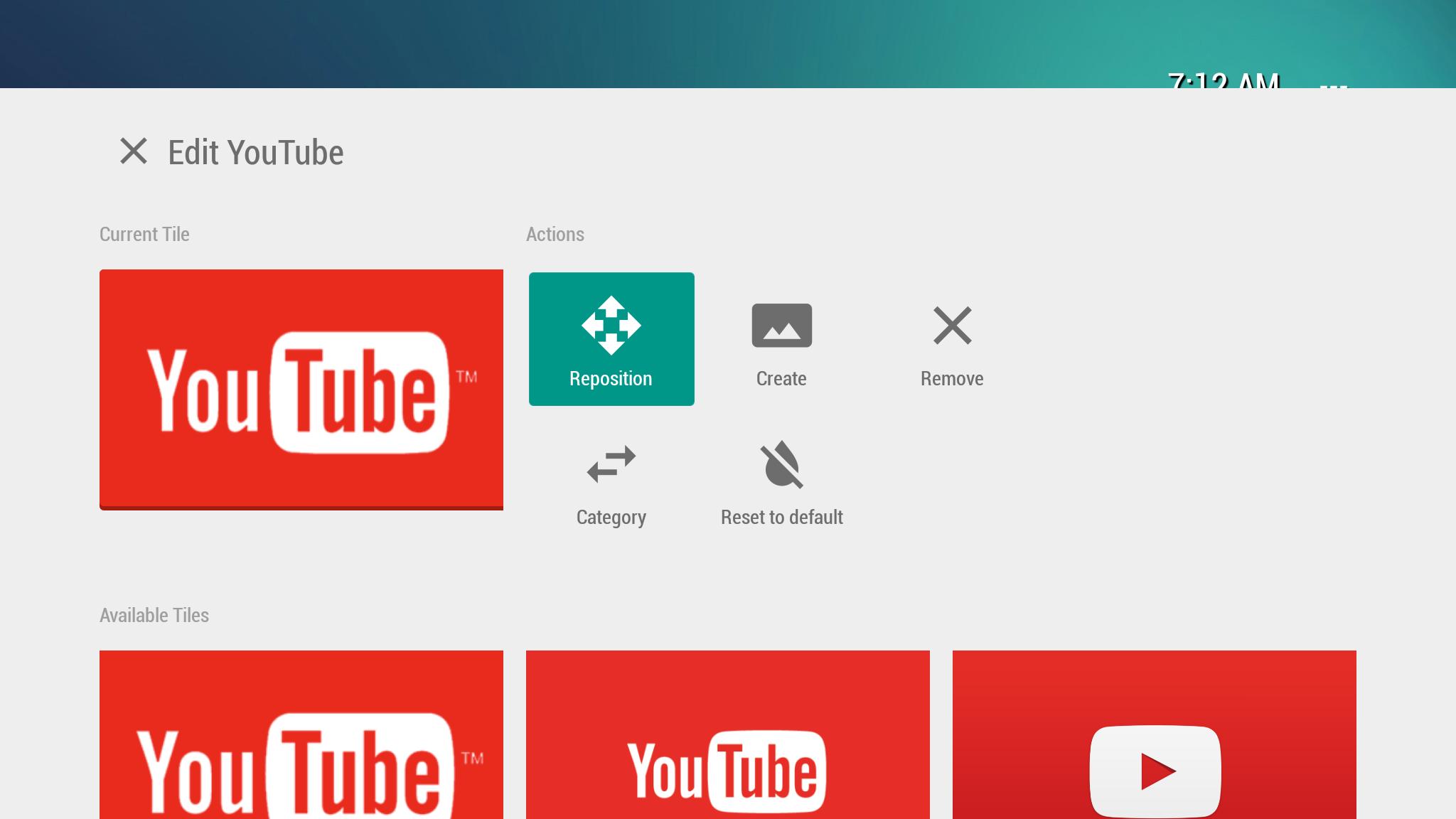Click the Reset to default droplet icon
Viewport: 1456px width, 819px height.
tap(781, 466)
